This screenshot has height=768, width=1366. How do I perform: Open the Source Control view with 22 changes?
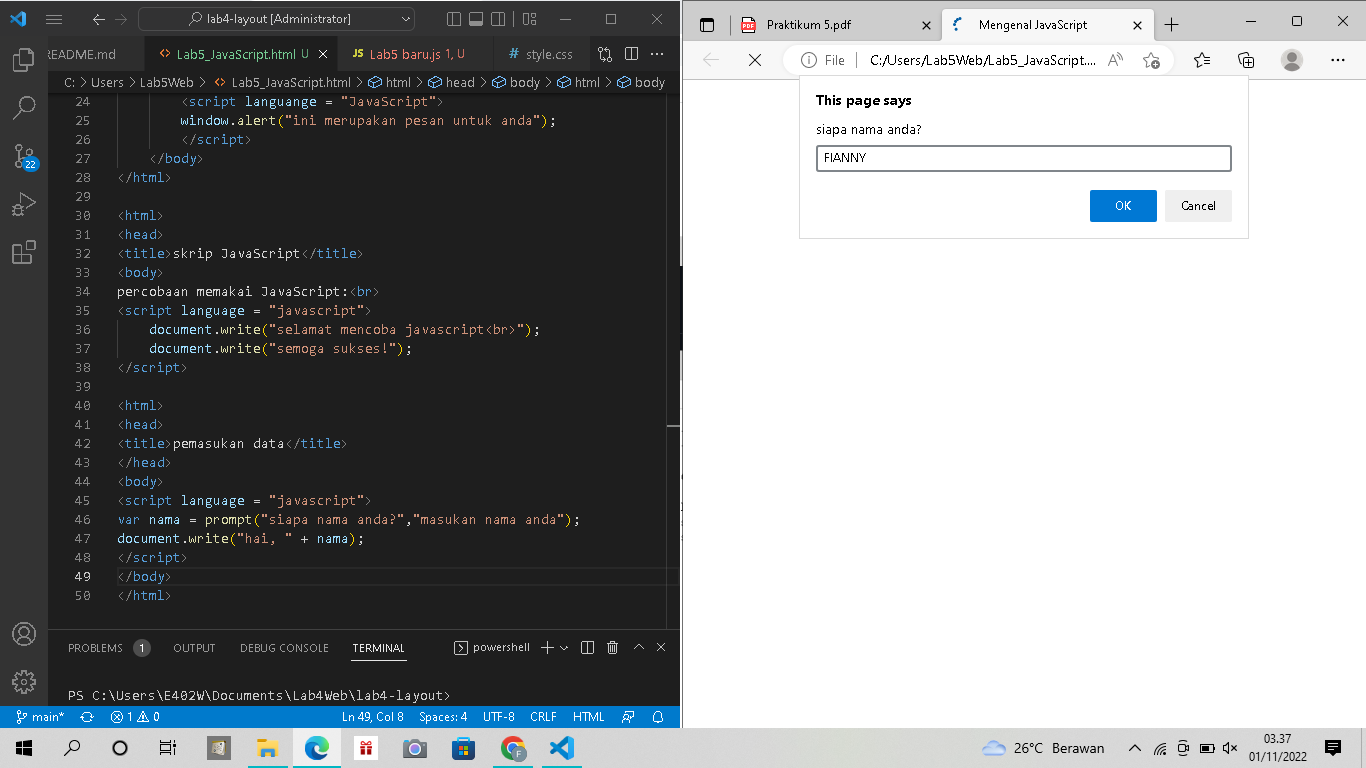tap(23, 156)
